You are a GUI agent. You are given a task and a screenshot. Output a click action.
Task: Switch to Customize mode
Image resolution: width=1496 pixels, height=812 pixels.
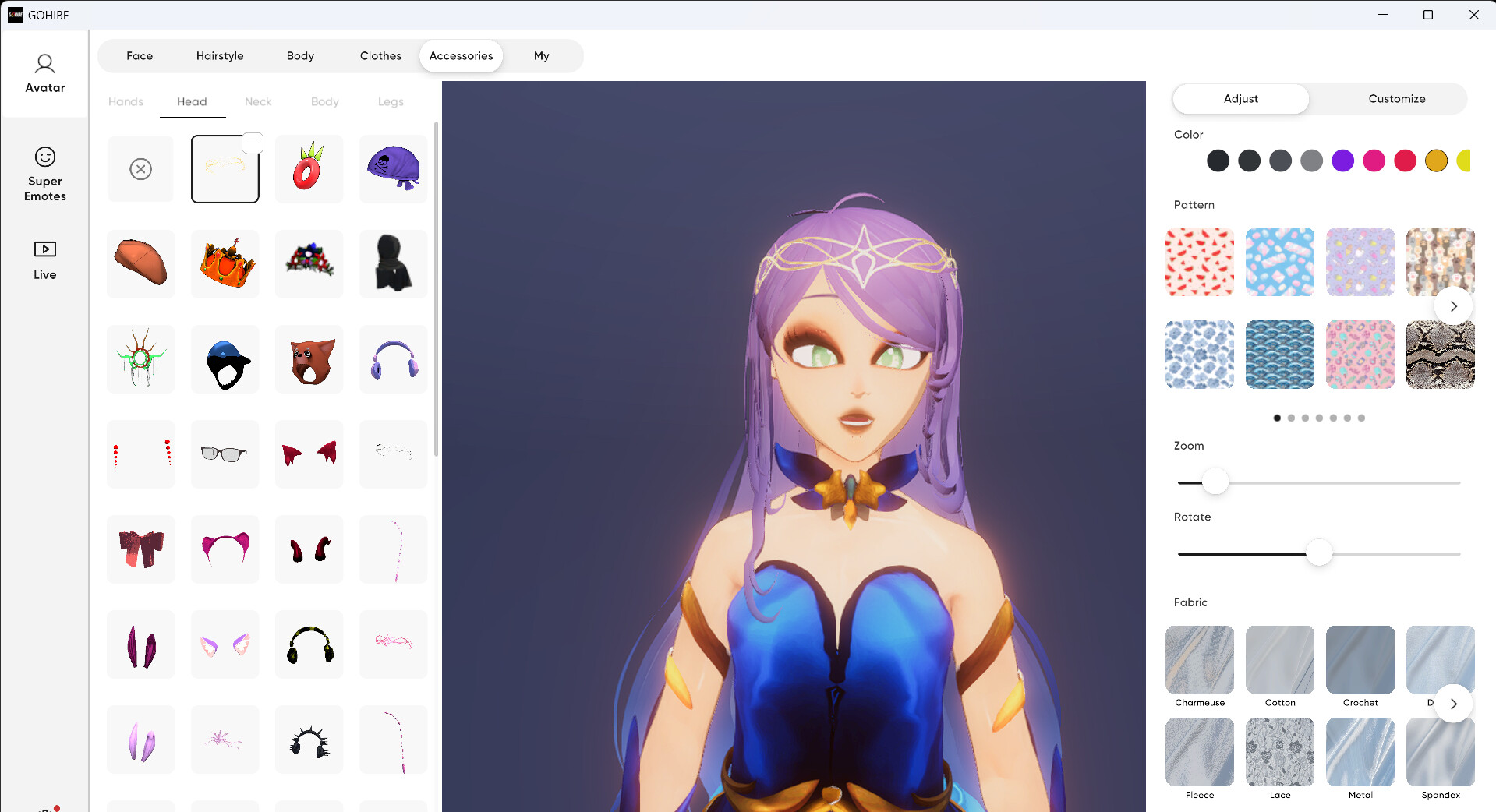click(1397, 99)
